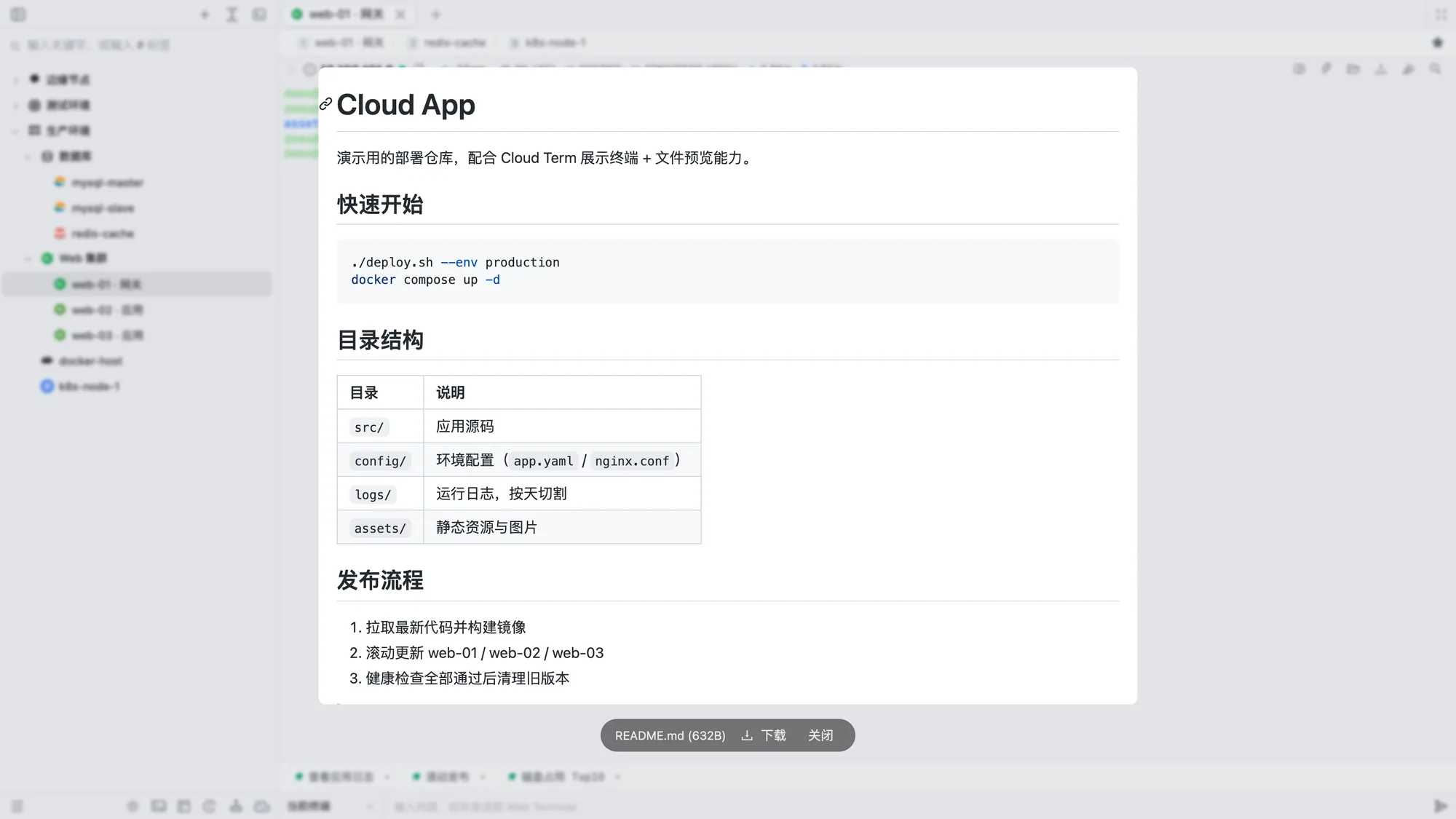Click the app.yaml inline code
The height and width of the screenshot is (819, 1456).
[x=543, y=461]
